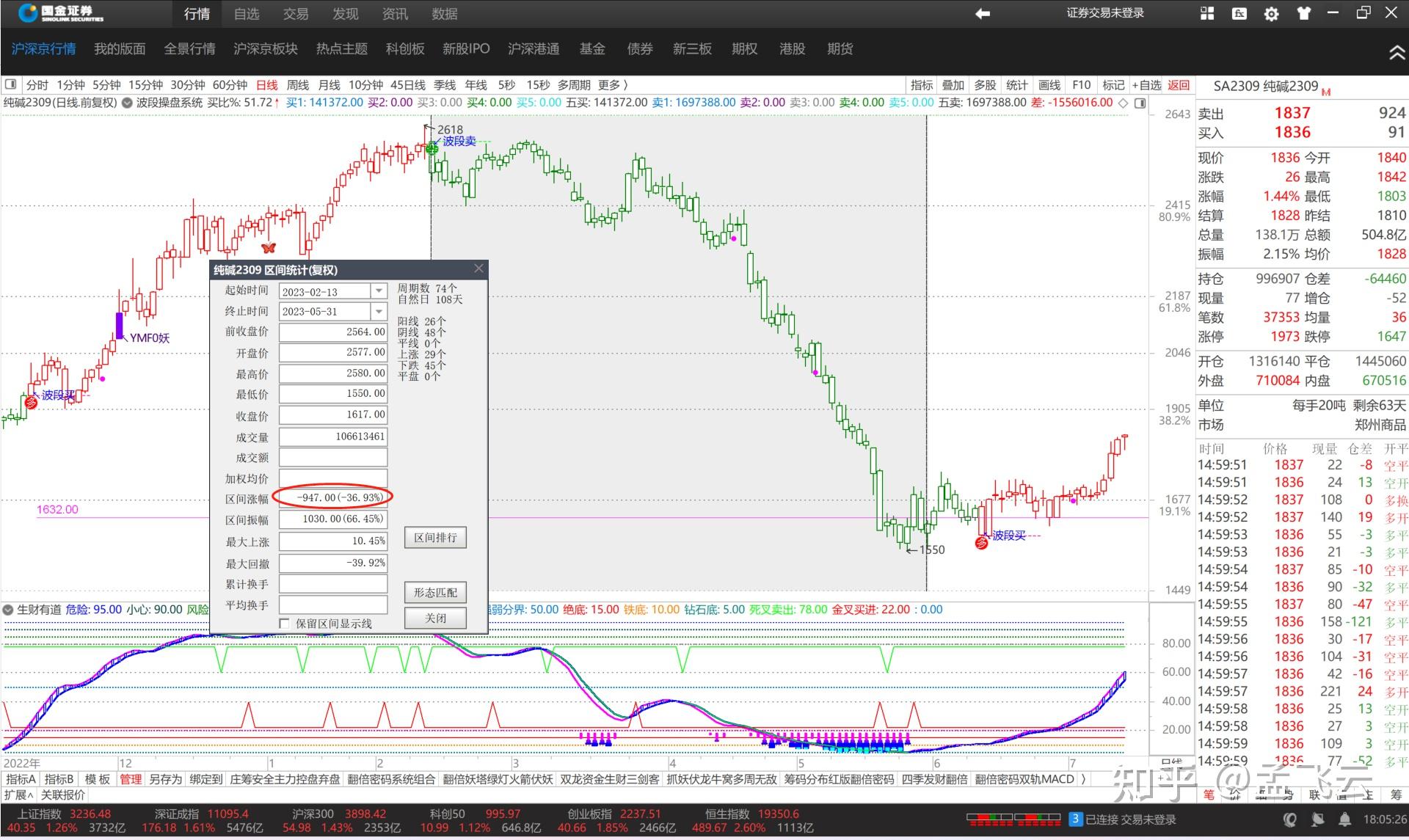Click the connection status number 3 icon

(x=1075, y=819)
